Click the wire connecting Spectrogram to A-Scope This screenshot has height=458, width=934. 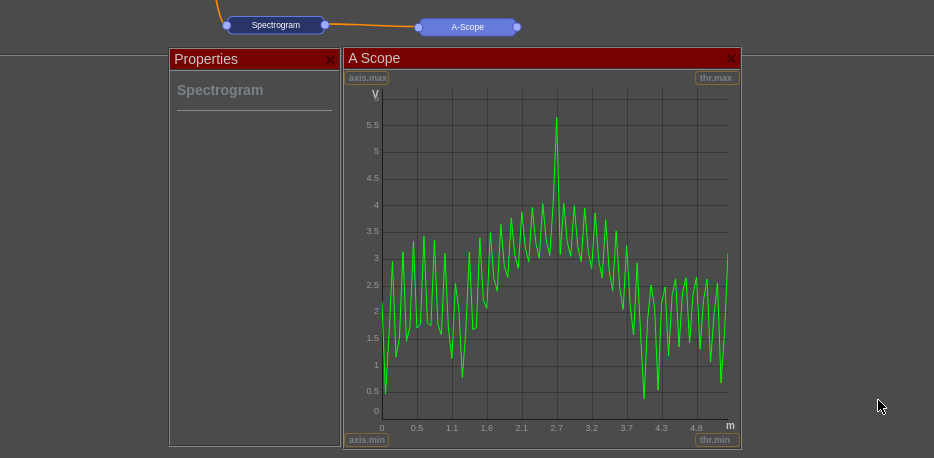[371, 26]
